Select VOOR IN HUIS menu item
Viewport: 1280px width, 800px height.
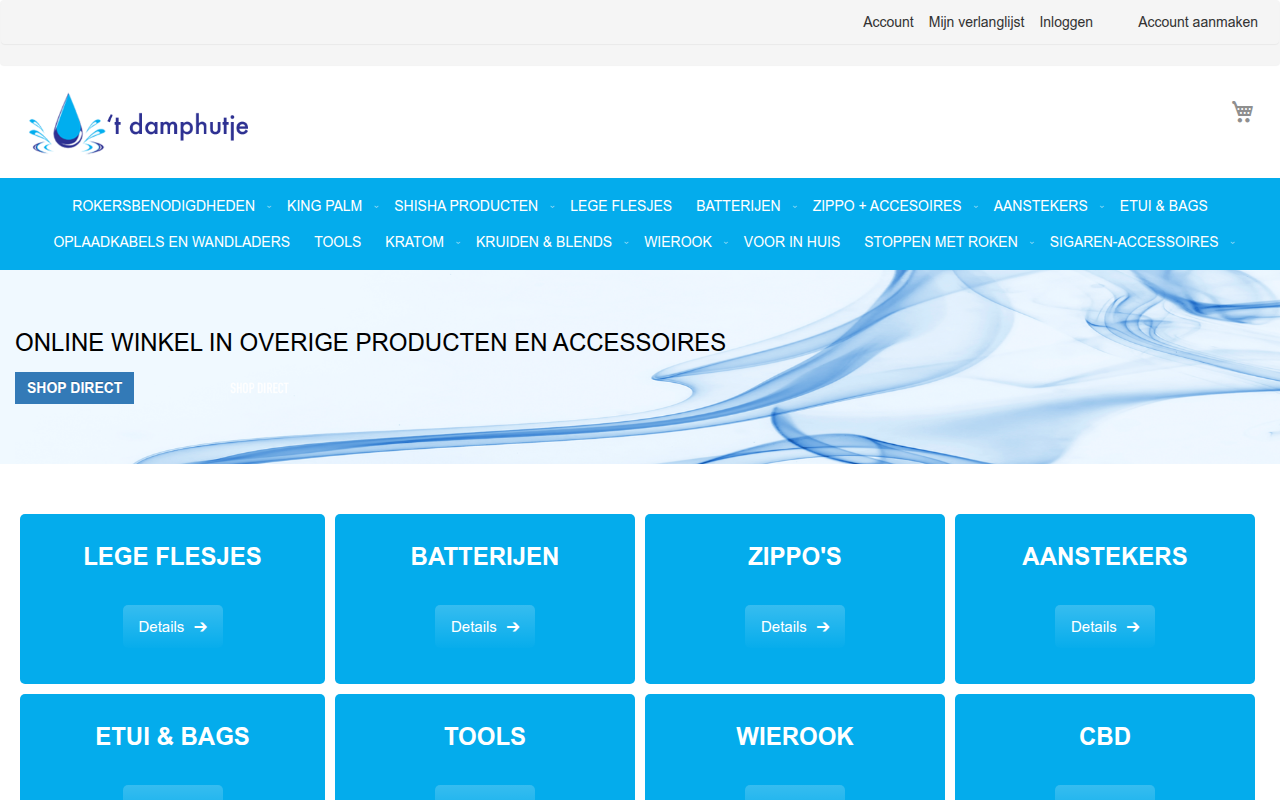pos(792,242)
